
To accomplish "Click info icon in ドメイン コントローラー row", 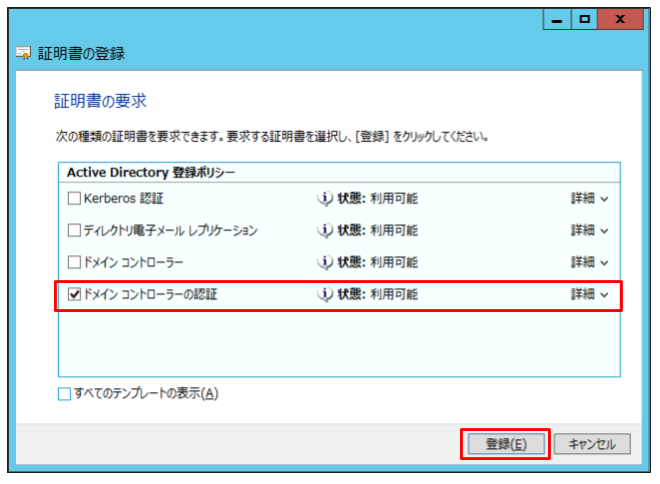I will 325,262.
